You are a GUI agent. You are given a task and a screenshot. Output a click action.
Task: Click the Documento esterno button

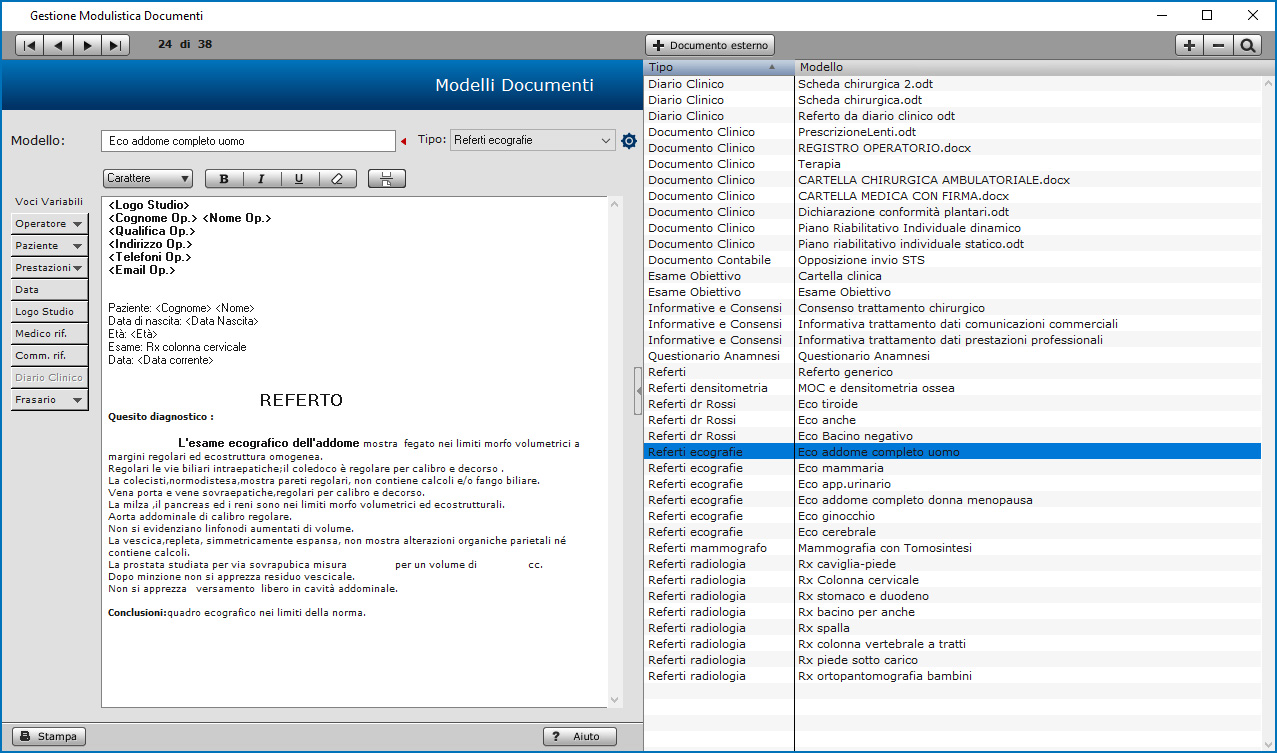click(x=710, y=45)
